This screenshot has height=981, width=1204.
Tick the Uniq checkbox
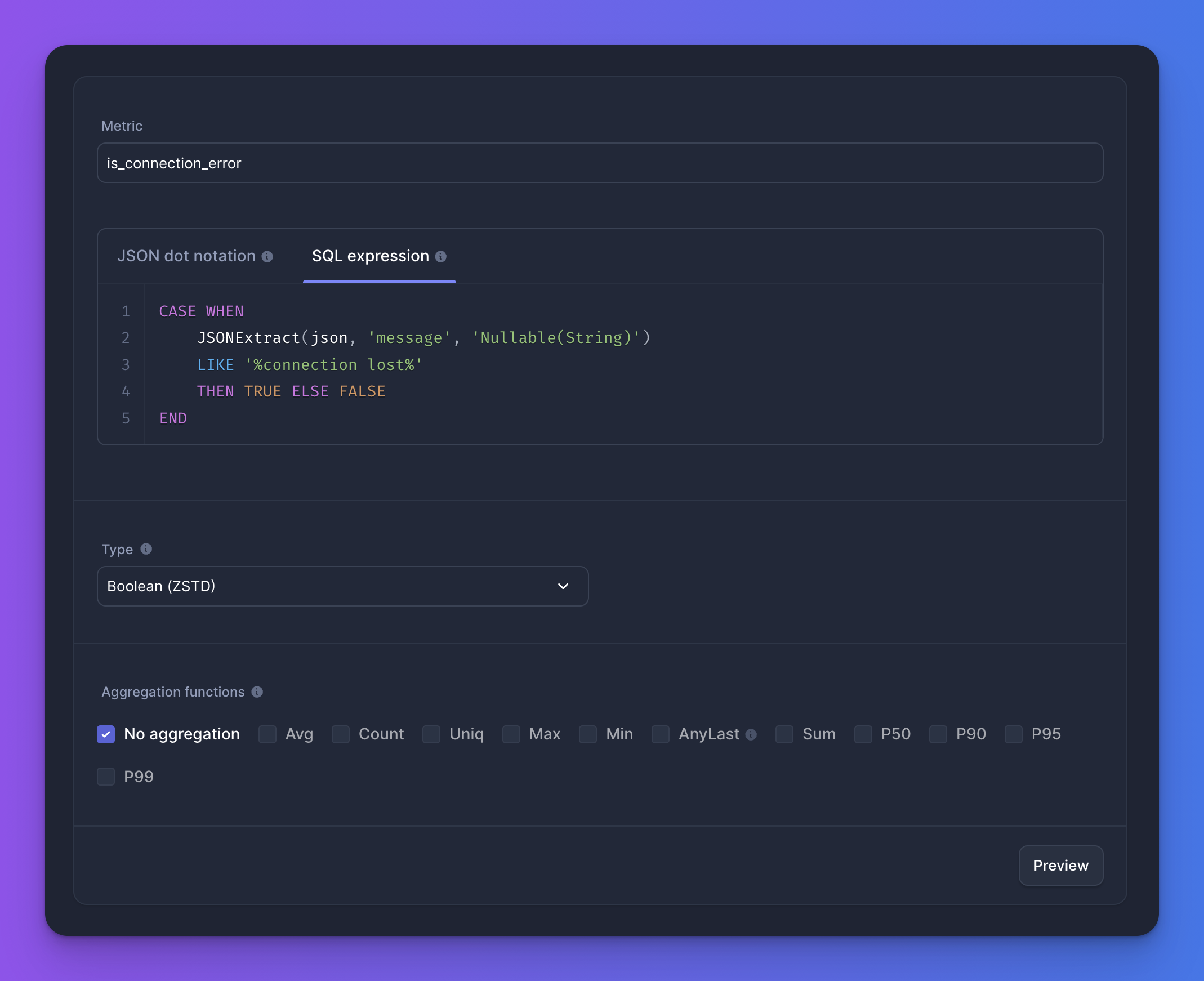coord(431,734)
